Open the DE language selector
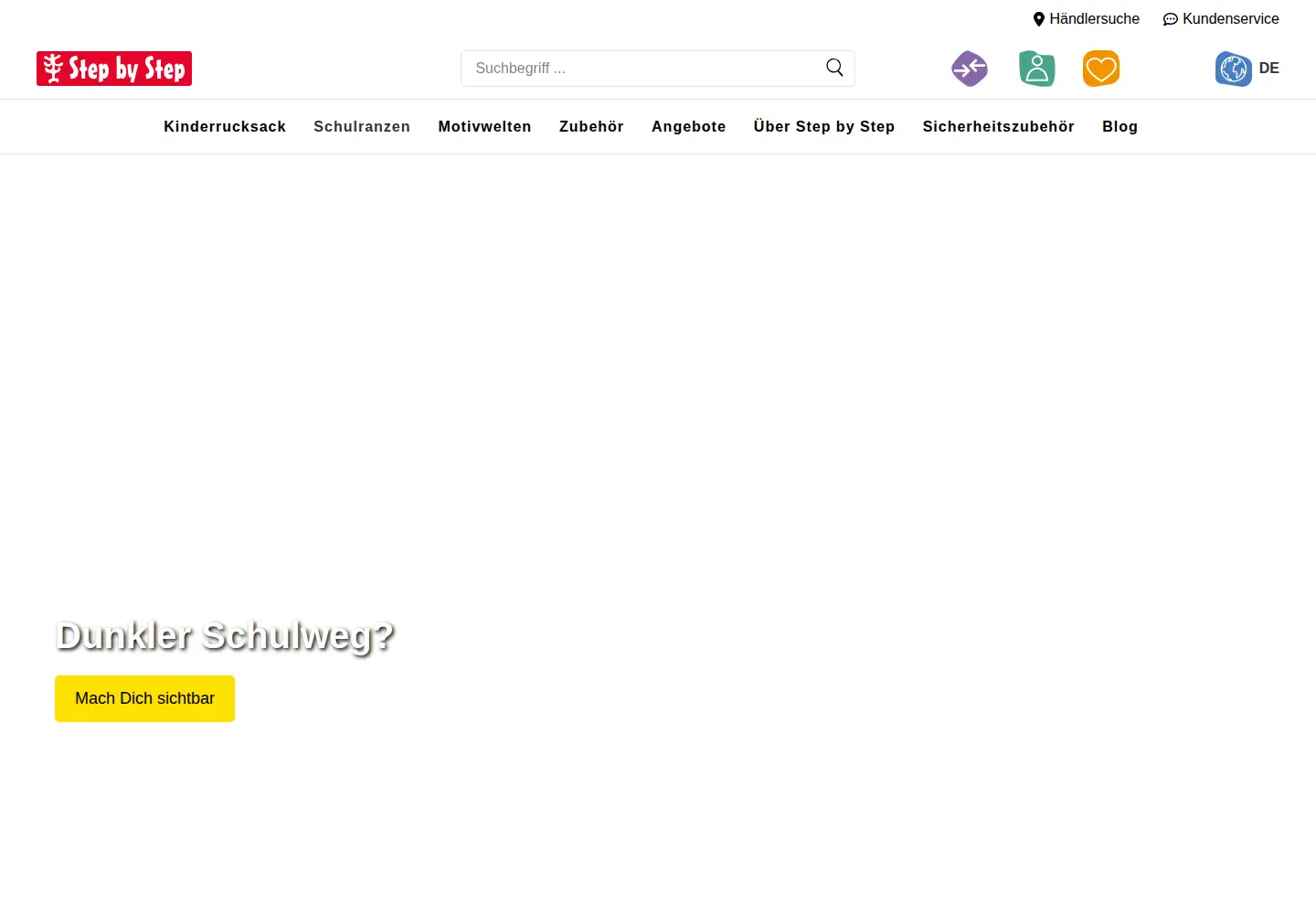This screenshot has height=914, width=1316. coord(1268,69)
